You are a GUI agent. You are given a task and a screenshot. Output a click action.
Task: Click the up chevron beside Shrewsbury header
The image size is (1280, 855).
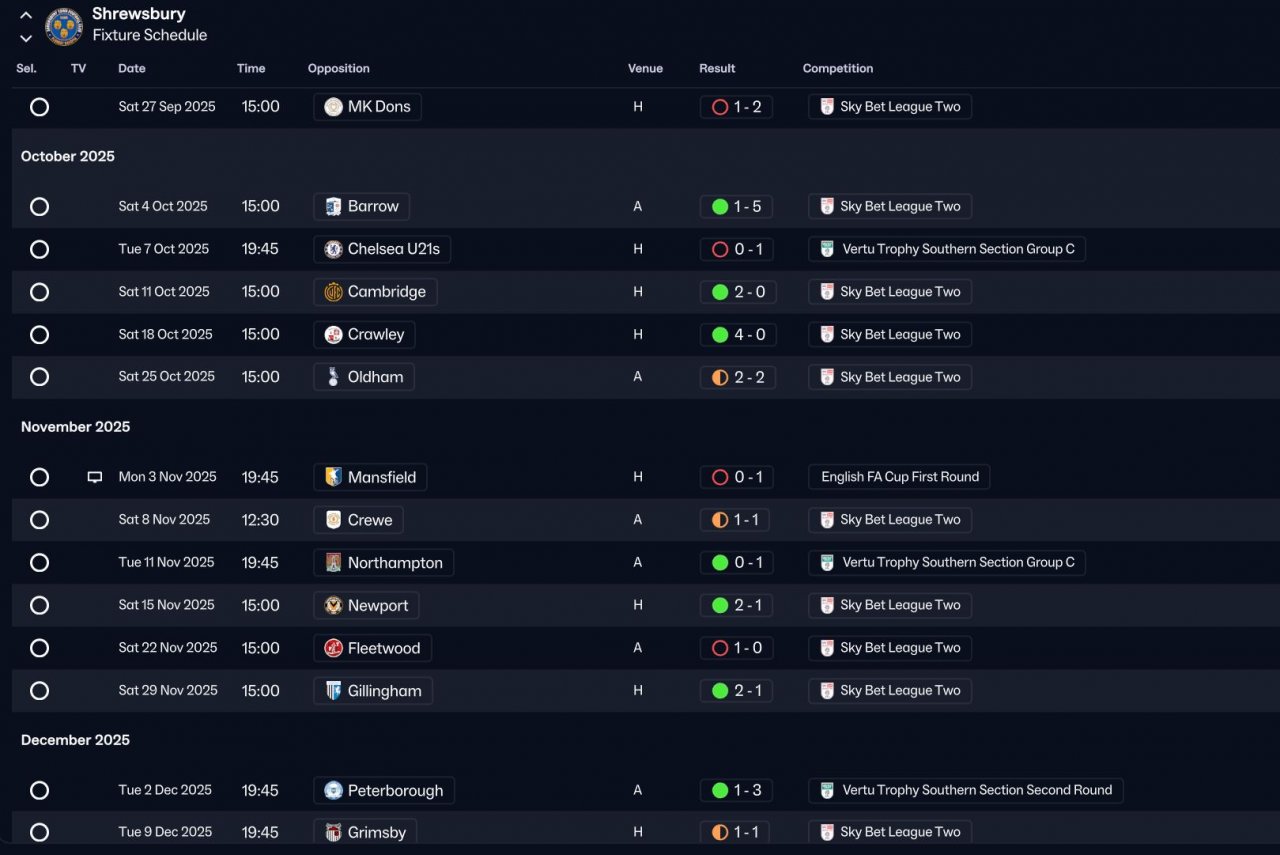tap(26, 16)
